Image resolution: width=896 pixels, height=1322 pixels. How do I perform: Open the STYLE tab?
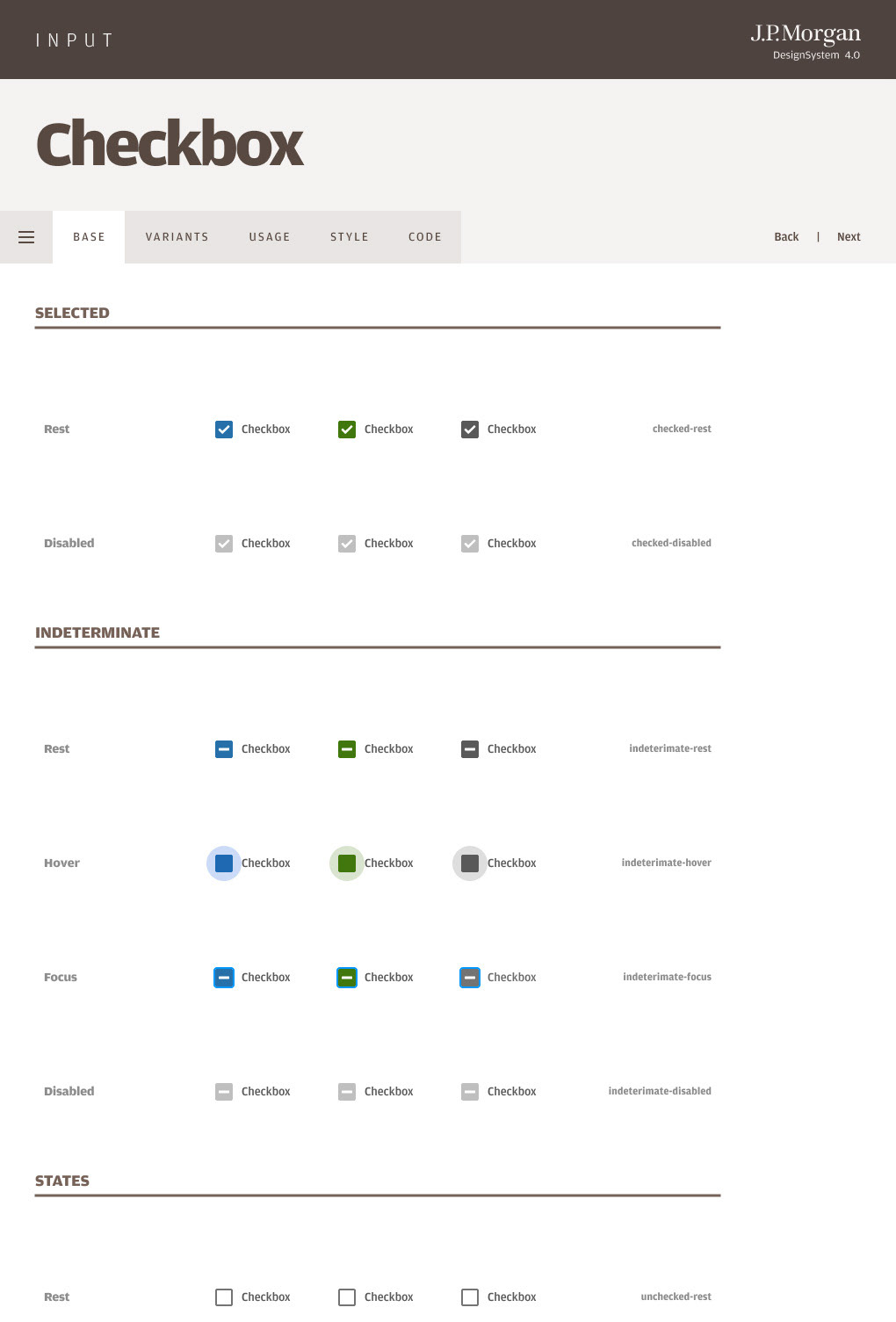point(350,237)
